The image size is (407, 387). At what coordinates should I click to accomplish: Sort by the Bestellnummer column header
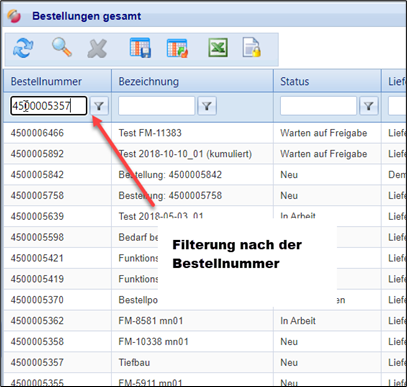tap(57, 81)
